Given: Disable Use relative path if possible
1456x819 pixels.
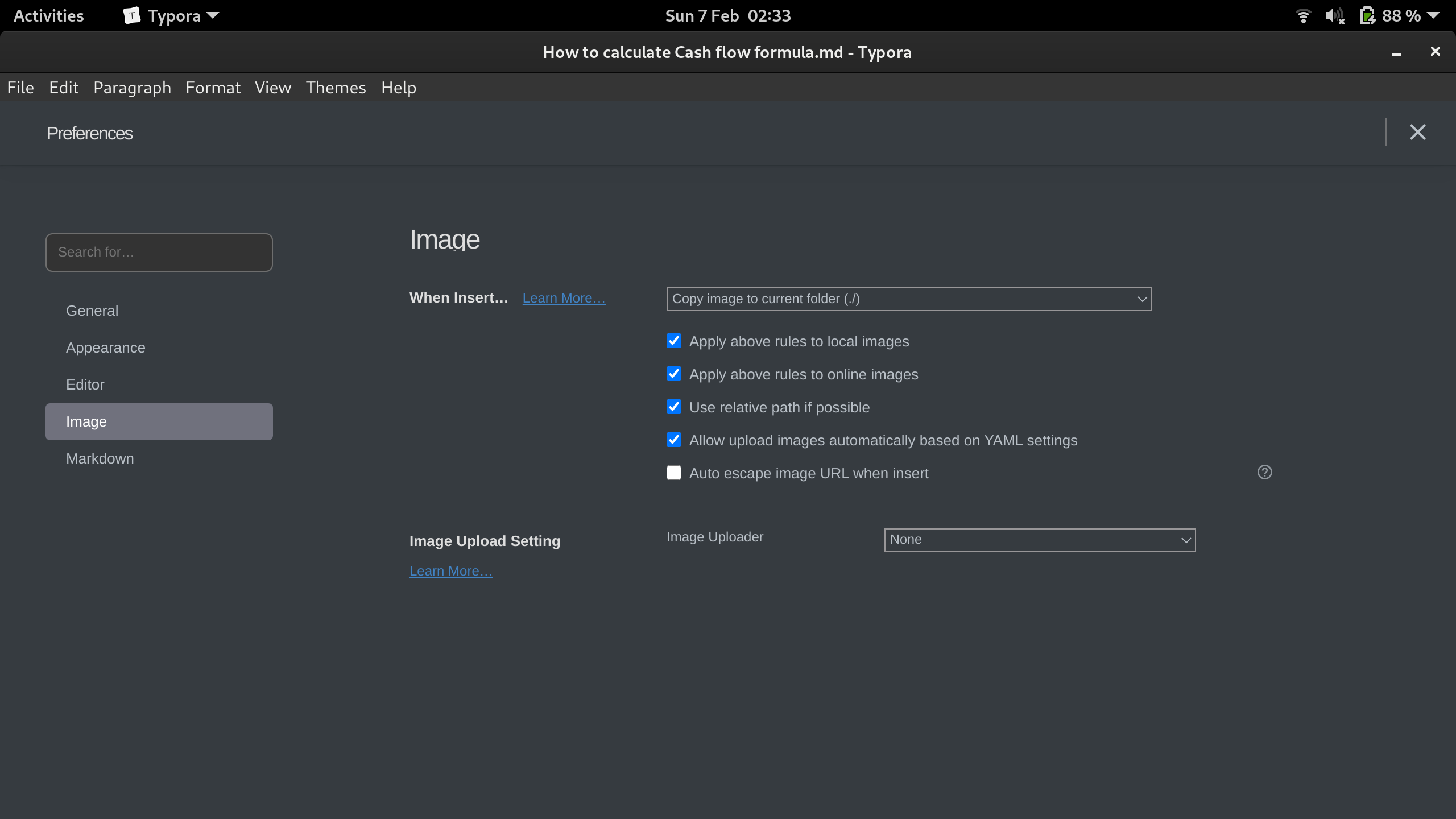Looking at the screenshot, I should click(x=674, y=407).
